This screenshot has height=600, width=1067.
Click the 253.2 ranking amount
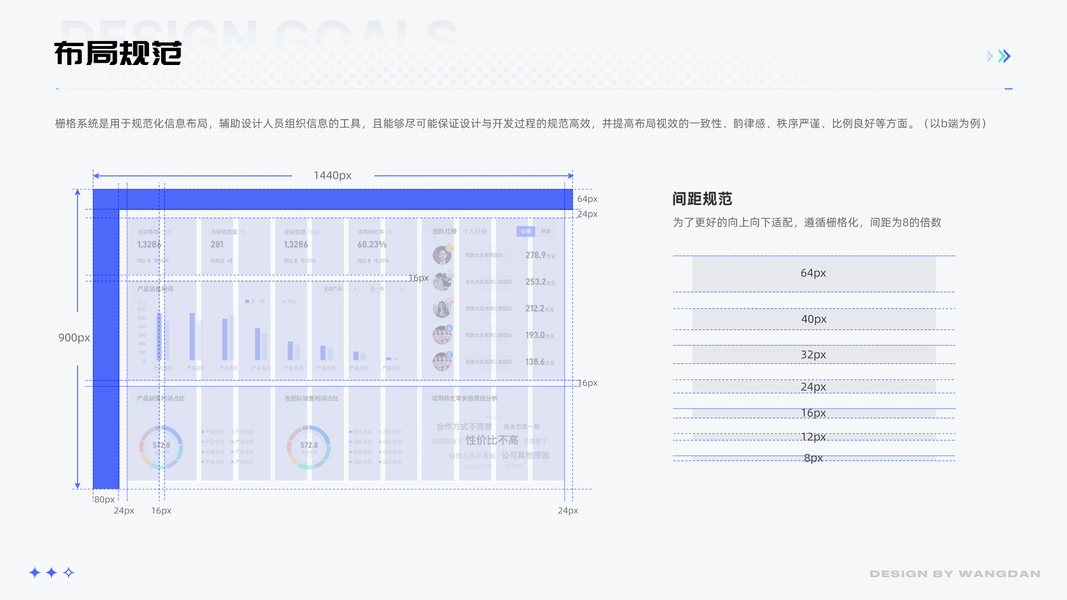[x=536, y=282]
